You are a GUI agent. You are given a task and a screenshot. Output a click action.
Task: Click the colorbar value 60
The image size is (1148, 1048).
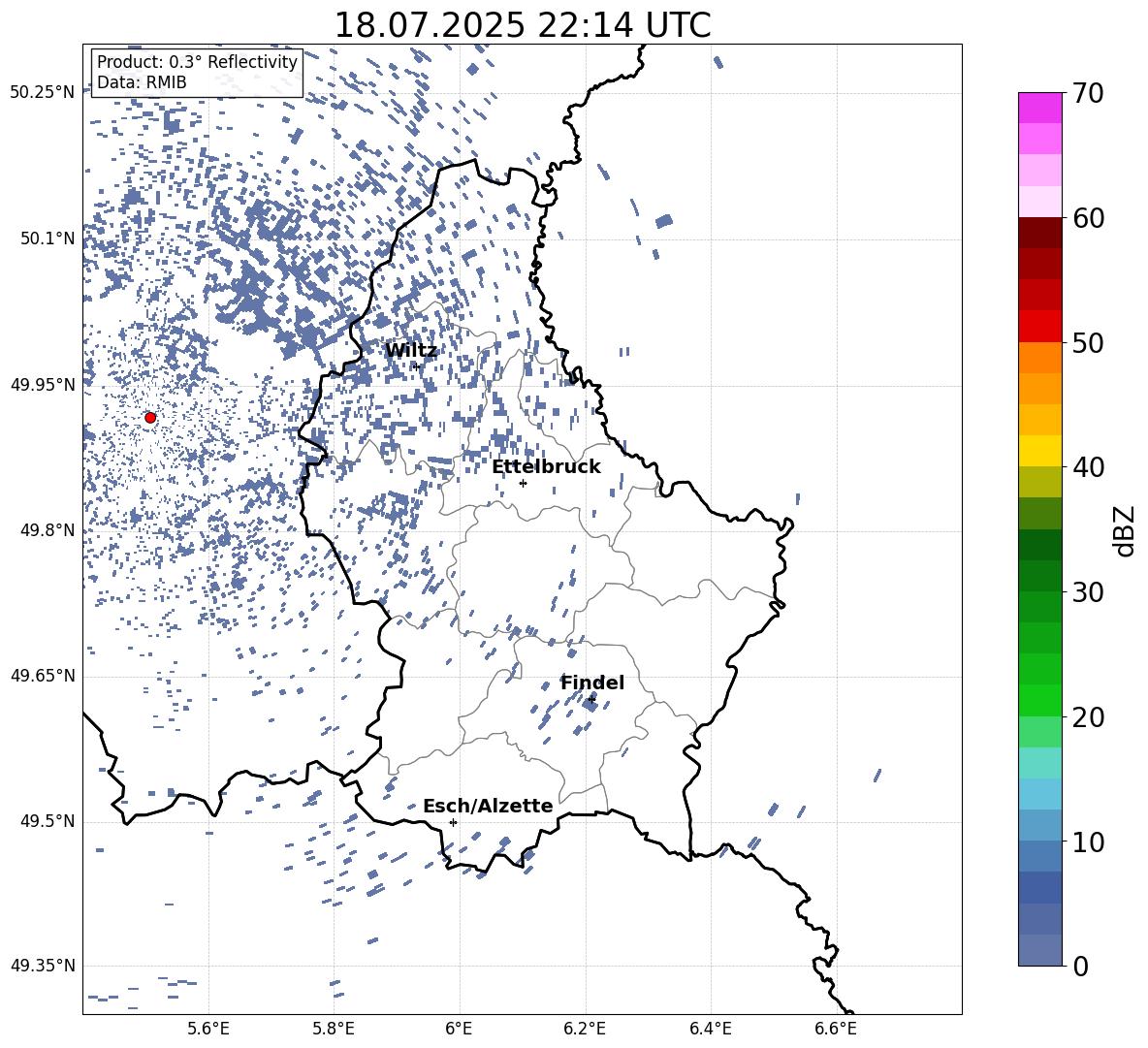[1089, 218]
